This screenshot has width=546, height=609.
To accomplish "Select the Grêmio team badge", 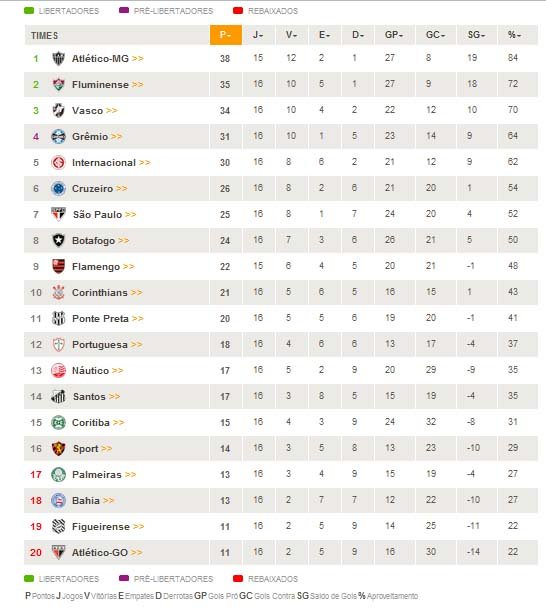I will (58, 136).
